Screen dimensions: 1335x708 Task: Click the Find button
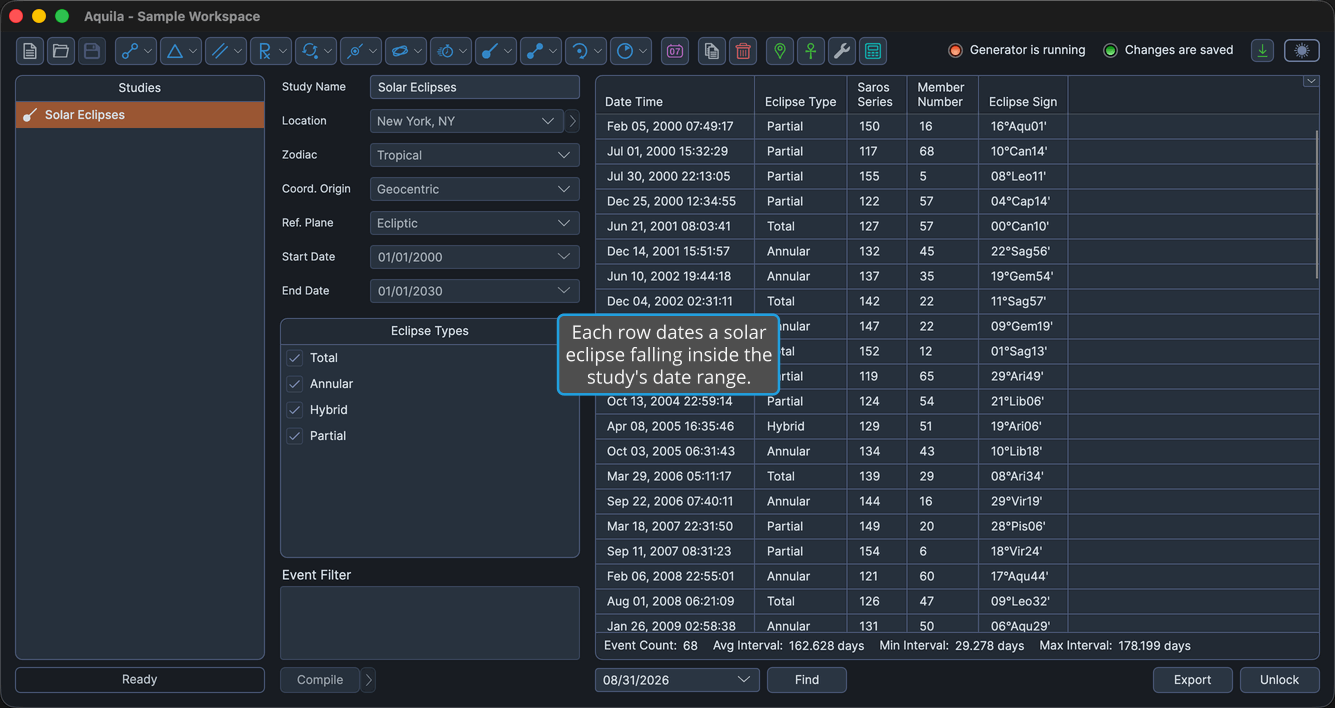click(807, 680)
